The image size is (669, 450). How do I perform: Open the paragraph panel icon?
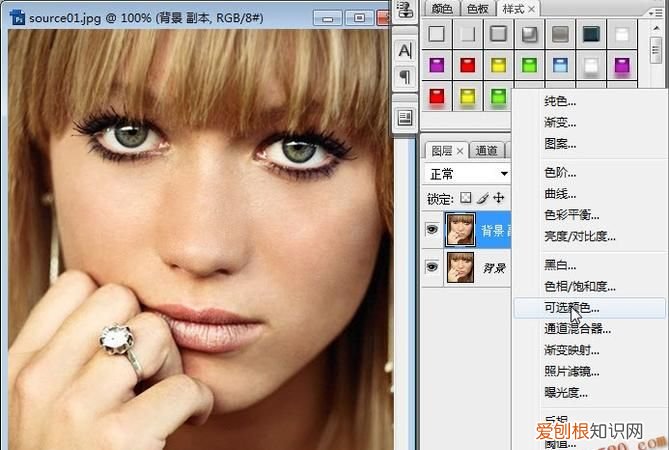tap(405, 77)
